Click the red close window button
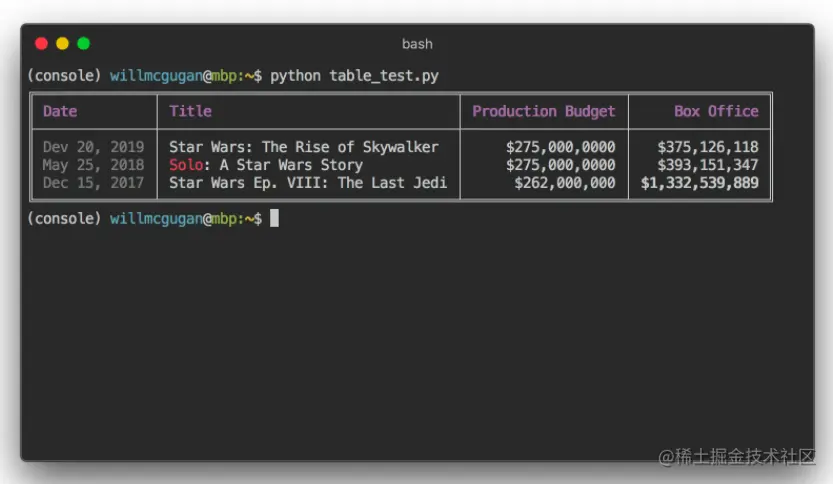 (41, 44)
